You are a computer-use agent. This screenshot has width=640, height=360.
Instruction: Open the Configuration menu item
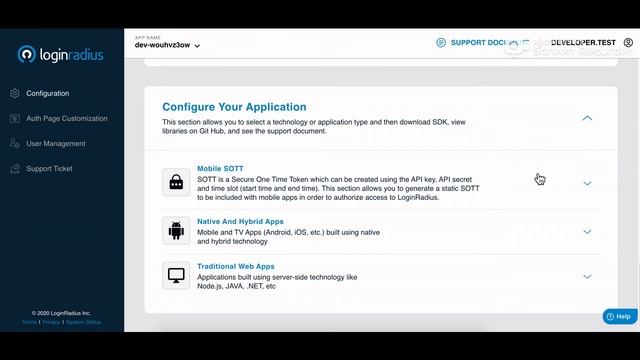48,93
